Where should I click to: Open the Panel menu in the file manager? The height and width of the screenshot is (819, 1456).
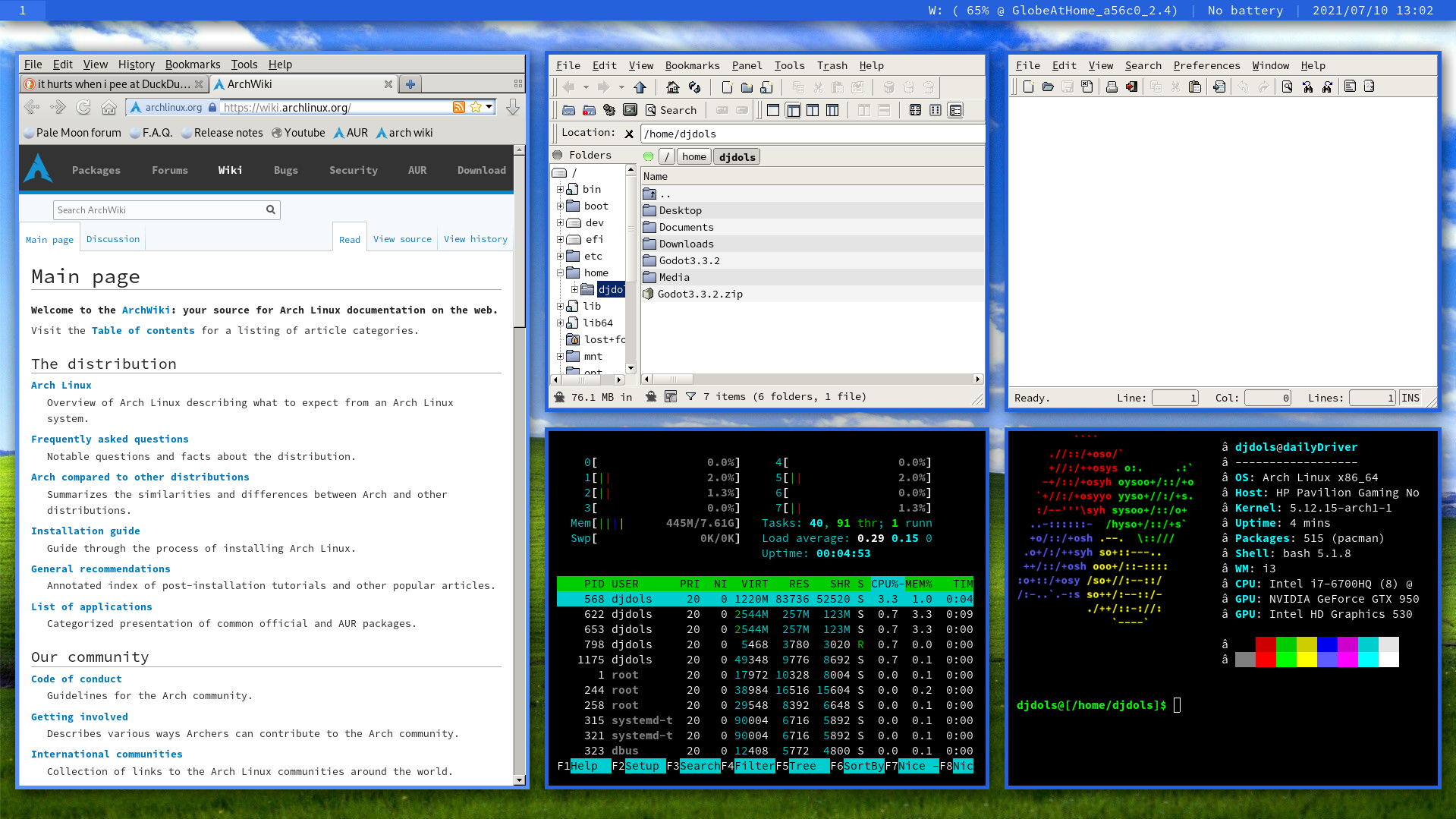pyautogui.click(x=747, y=65)
